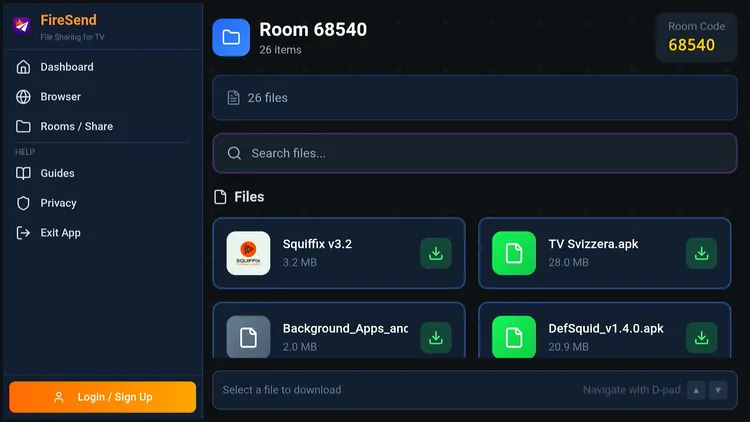Click the Background_Apps gray file icon
Screen dimensions: 750x422
click(x=248, y=337)
